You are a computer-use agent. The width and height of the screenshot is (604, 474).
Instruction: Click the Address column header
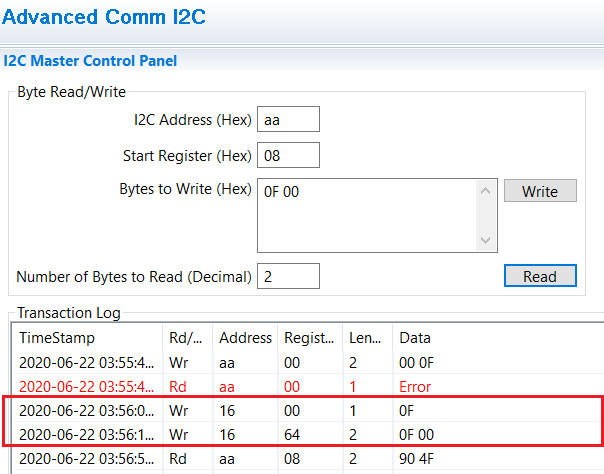[x=245, y=338]
